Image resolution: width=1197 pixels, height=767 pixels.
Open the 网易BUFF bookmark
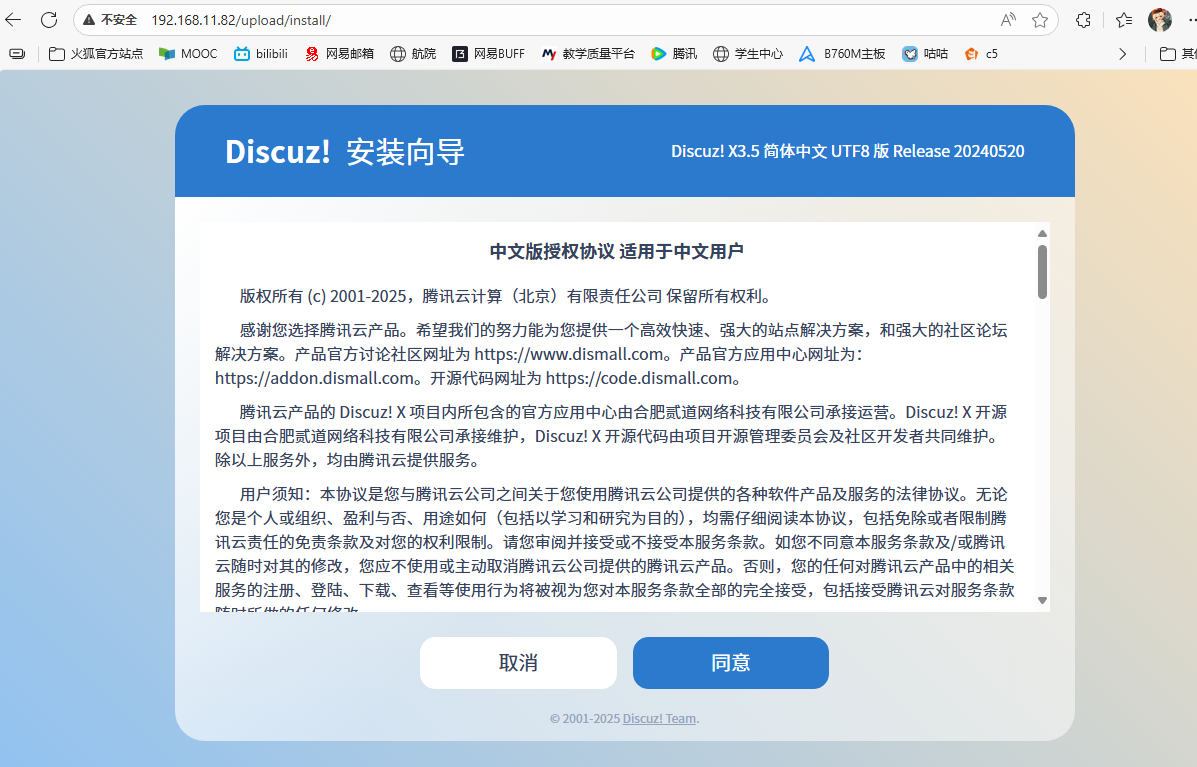489,53
